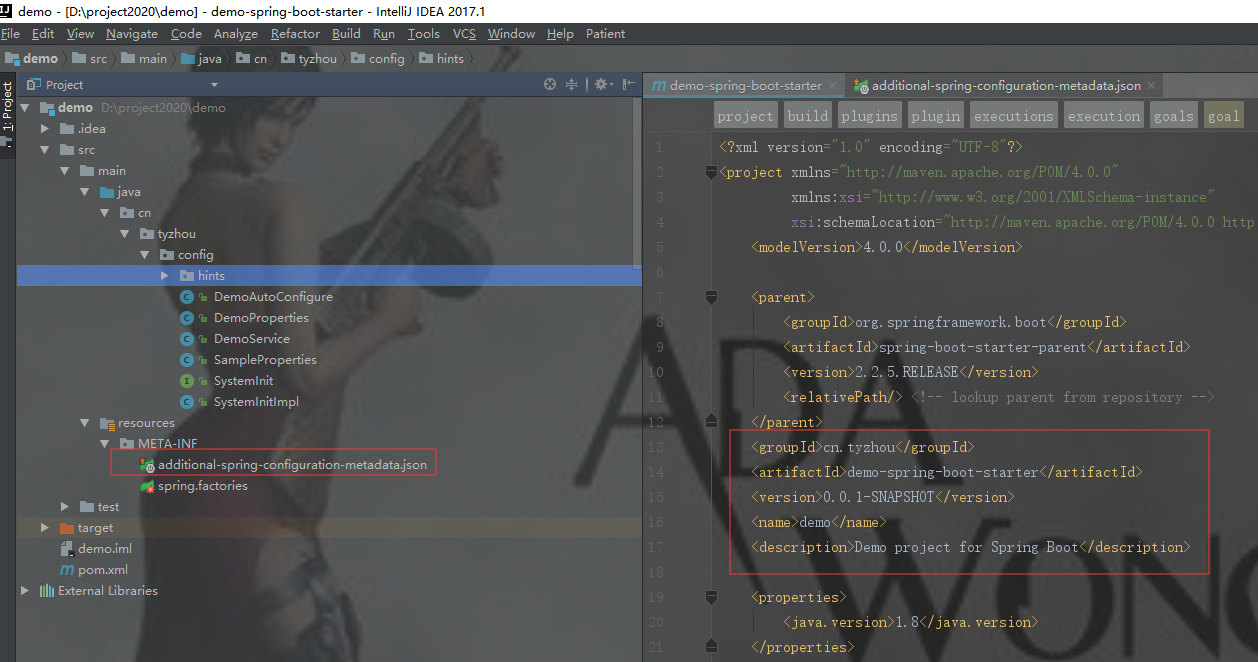Click the DemoProperties class icon
The height and width of the screenshot is (662, 1258).
[x=186, y=318]
